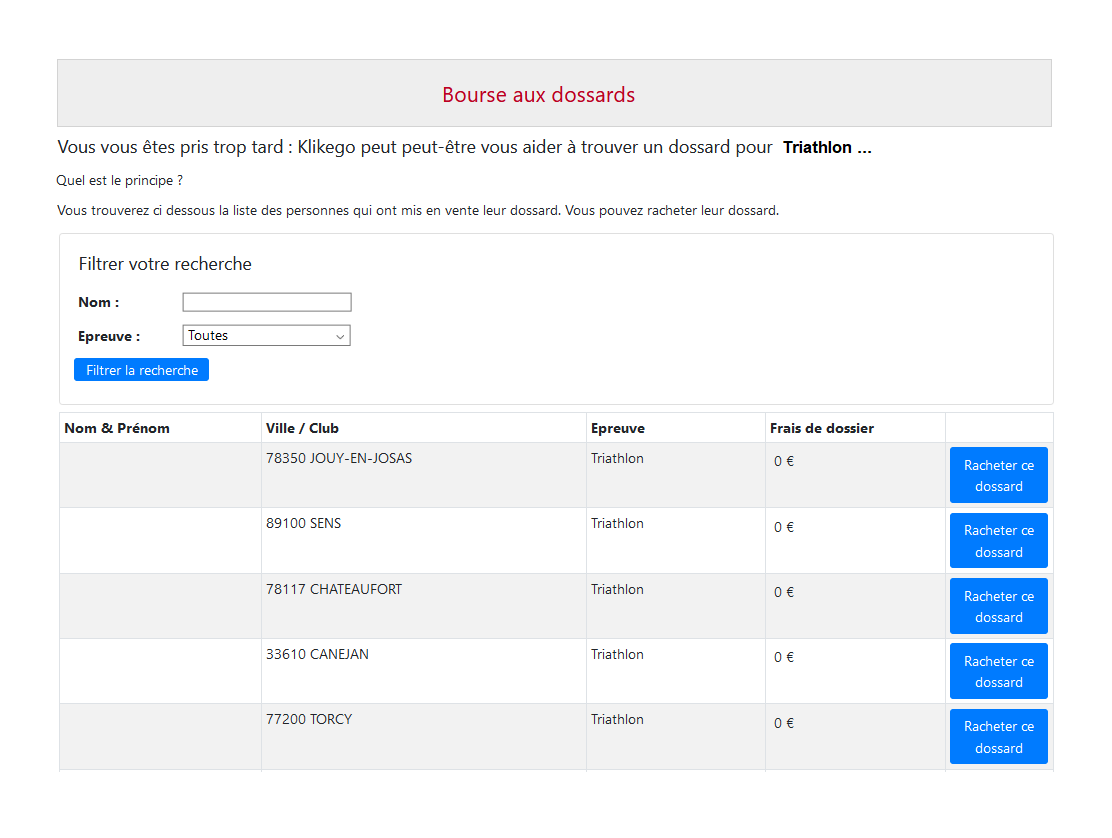Click the Frais de dossier column header
This screenshot has height=838, width=1112.
click(821, 428)
